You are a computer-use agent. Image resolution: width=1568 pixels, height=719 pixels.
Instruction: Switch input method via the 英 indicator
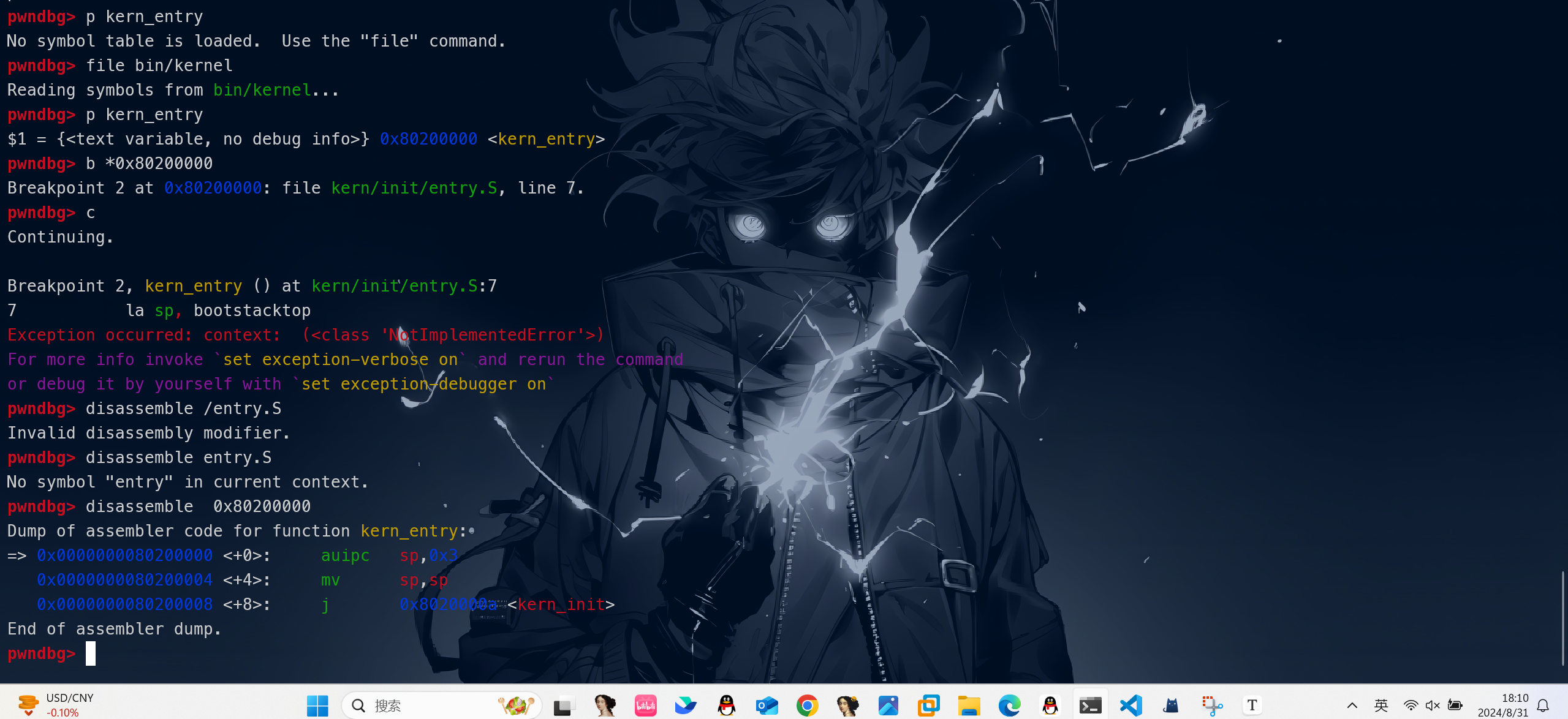click(1381, 706)
